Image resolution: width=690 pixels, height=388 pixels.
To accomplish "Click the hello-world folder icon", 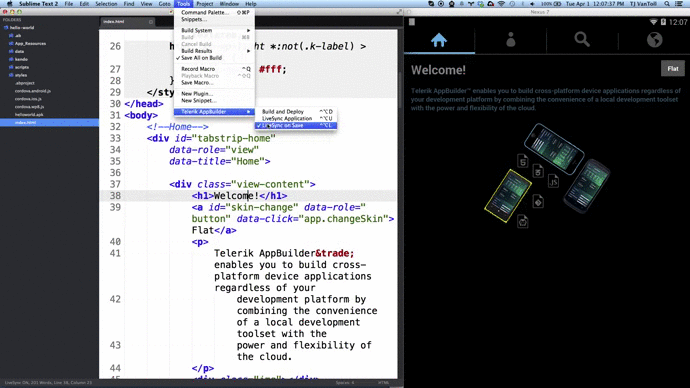I will pyautogui.click(x=6, y=27).
